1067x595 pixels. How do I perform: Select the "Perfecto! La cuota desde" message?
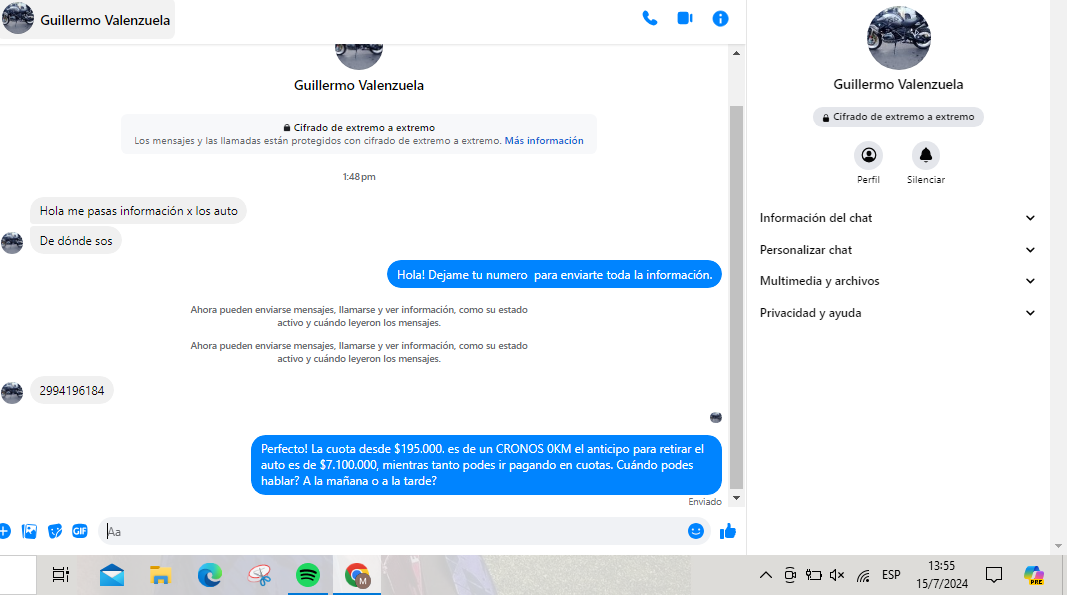(x=487, y=465)
